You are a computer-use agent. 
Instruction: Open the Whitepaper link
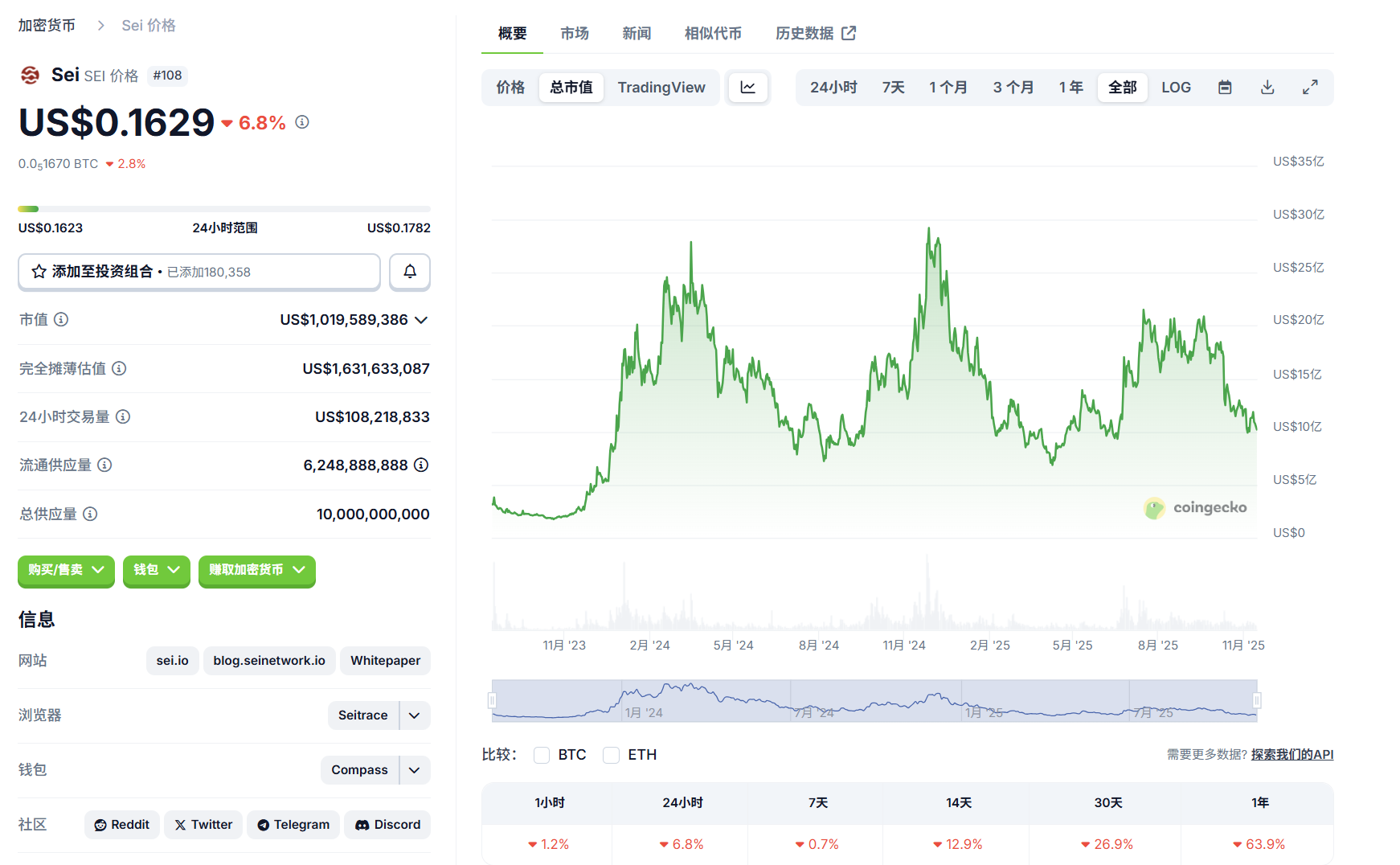[385, 661]
